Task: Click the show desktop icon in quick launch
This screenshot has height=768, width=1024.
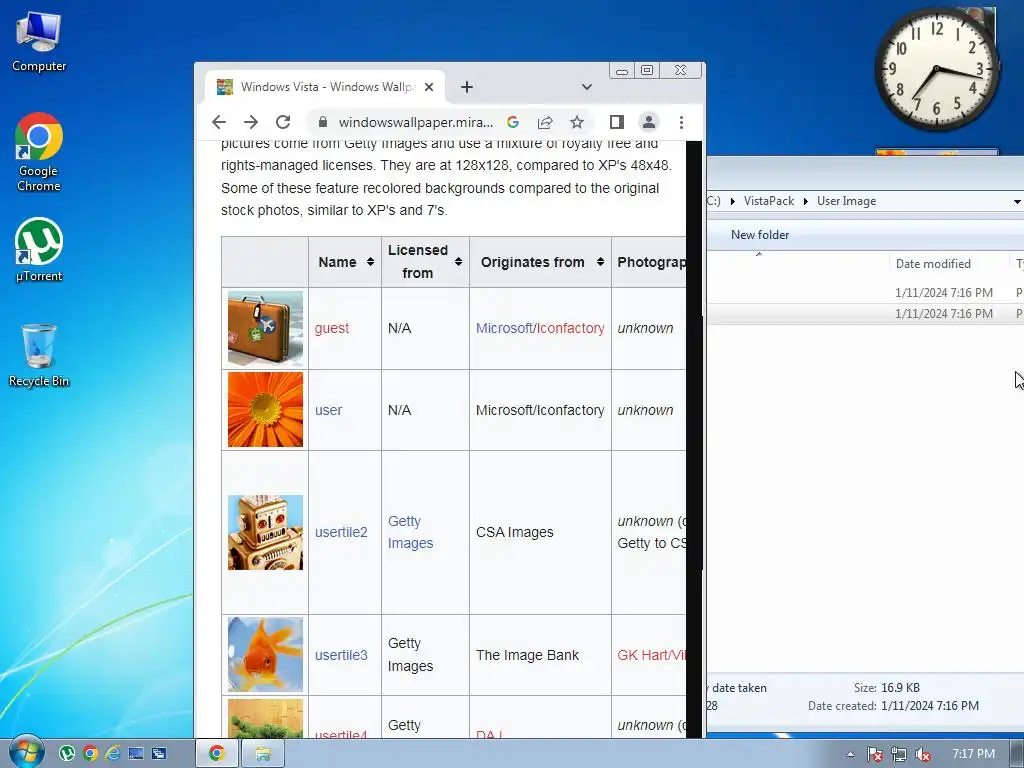Action: [136, 754]
